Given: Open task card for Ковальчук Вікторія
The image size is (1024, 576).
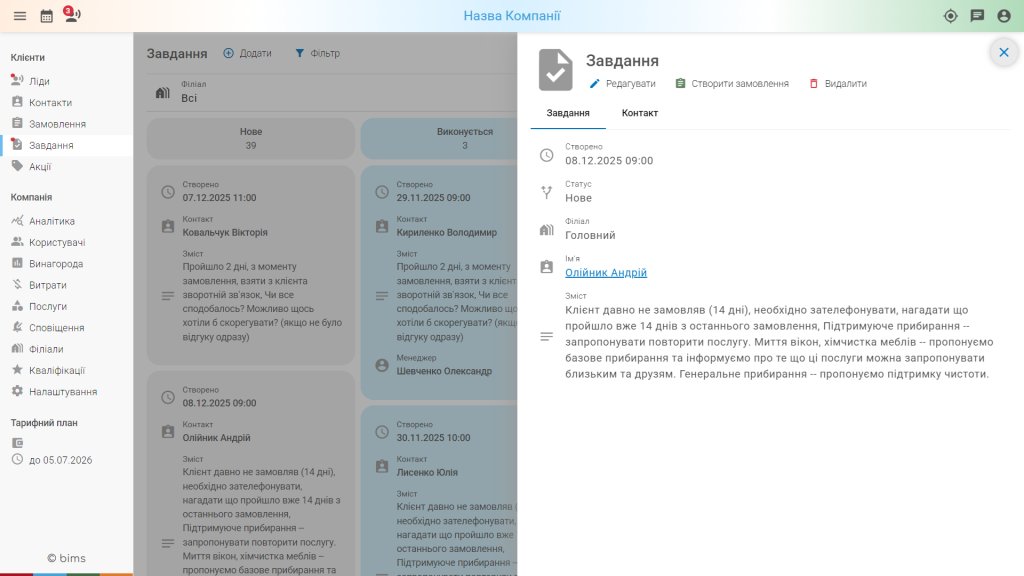Looking at the screenshot, I should coord(251,265).
